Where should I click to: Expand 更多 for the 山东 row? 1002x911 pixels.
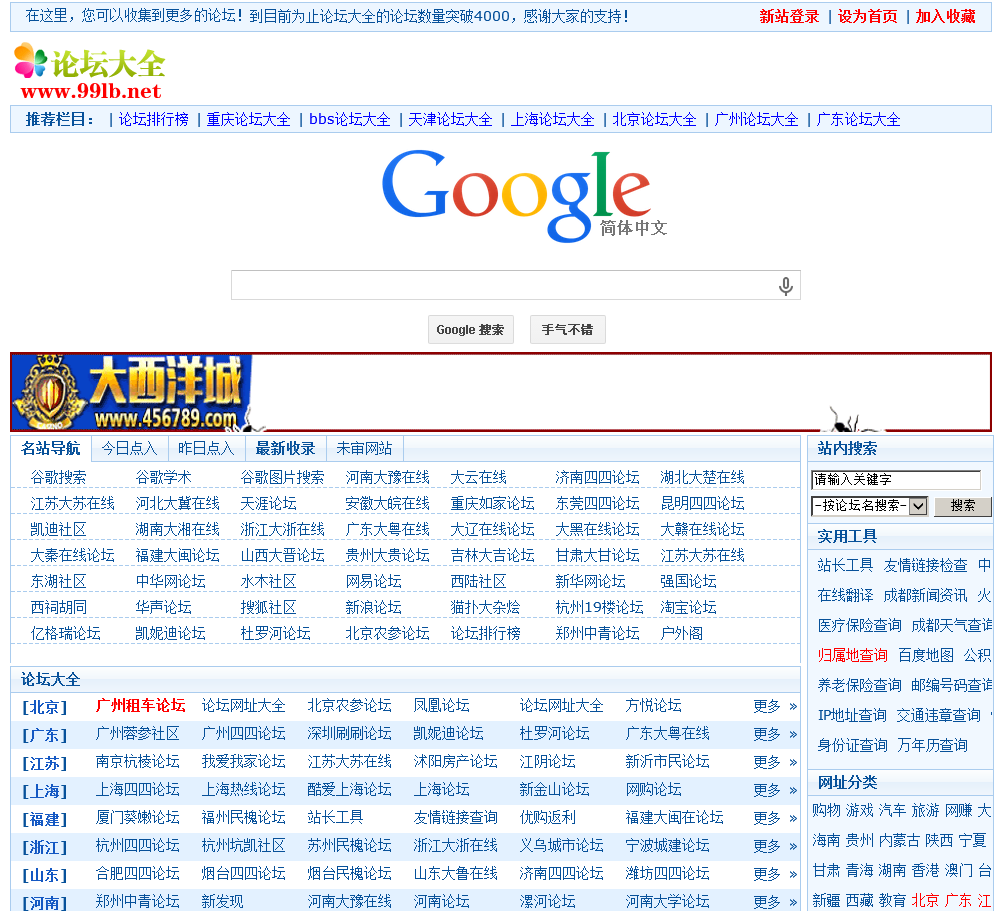point(775,875)
